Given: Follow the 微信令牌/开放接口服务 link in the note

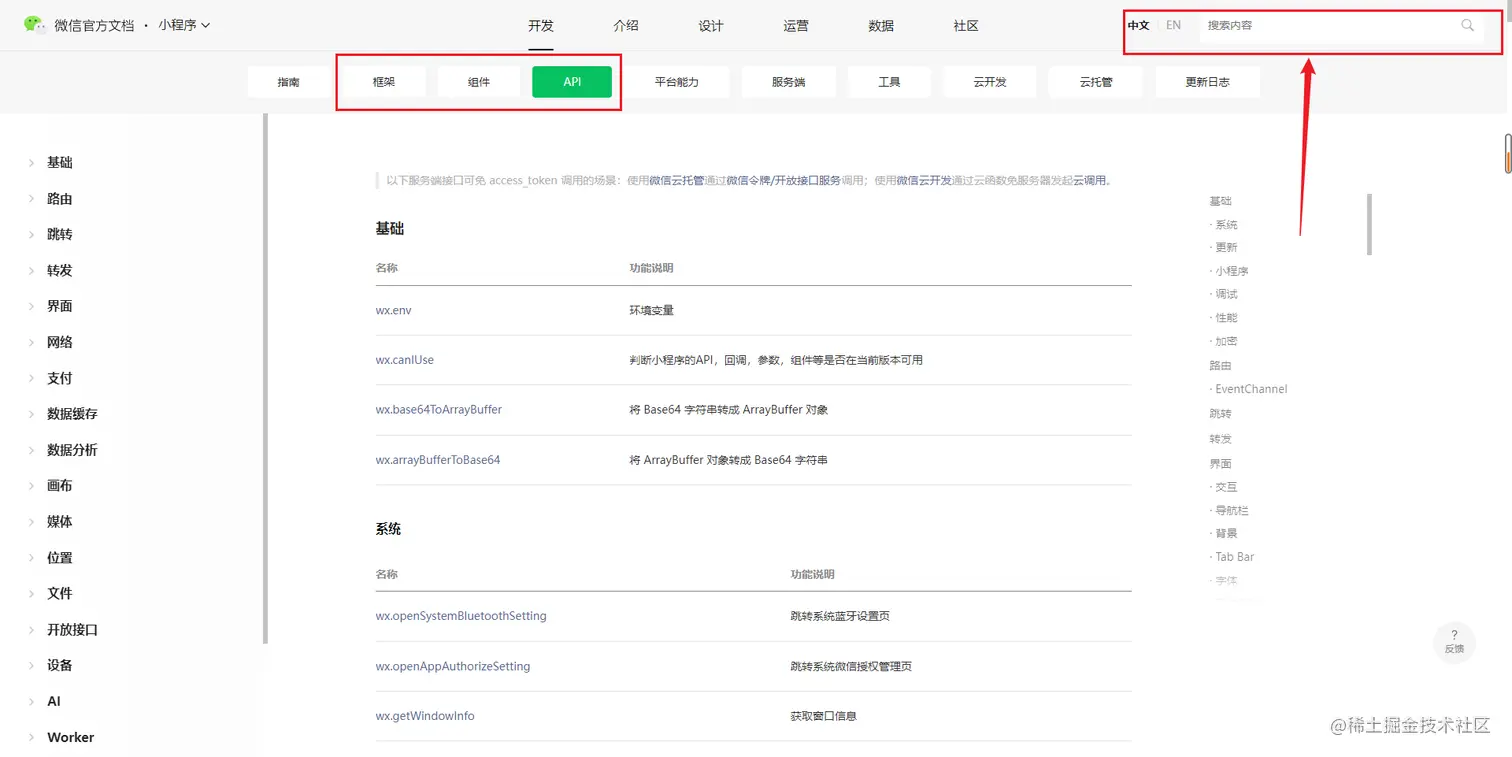Looking at the screenshot, I should [x=783, y=181].
